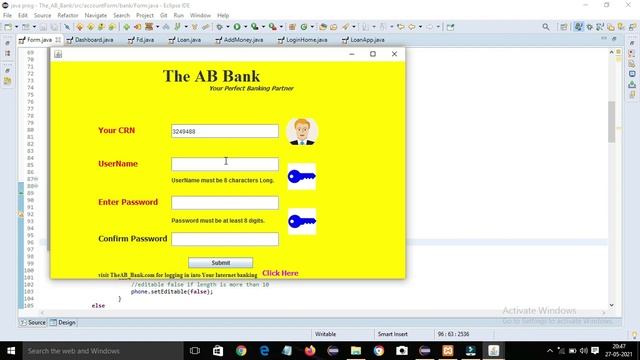The height and width of the screenshot is (360, 640).
Task: Open the notification center icon
Action: pos(596,351)
